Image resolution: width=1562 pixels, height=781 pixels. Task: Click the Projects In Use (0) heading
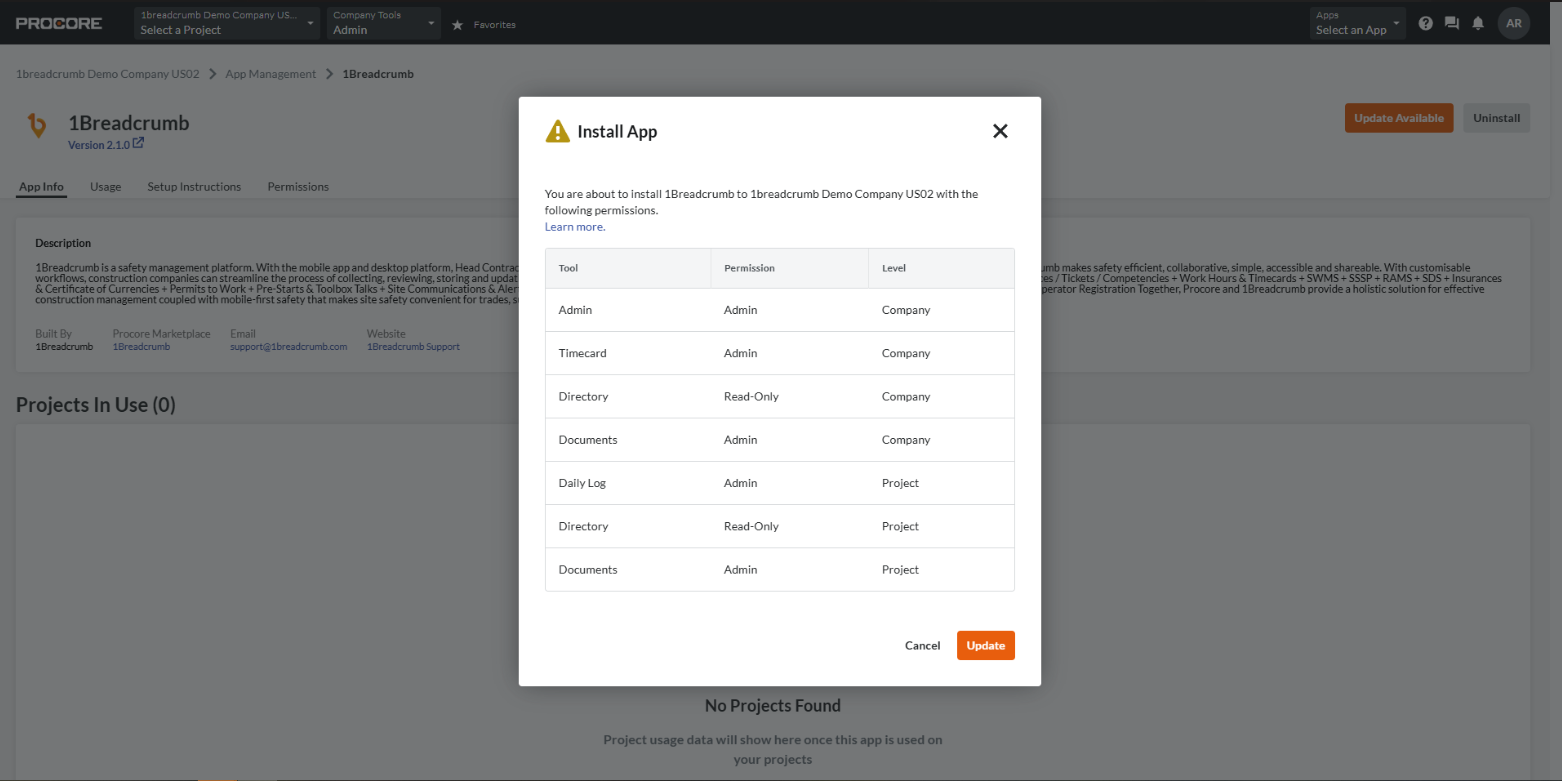[96, 405]
